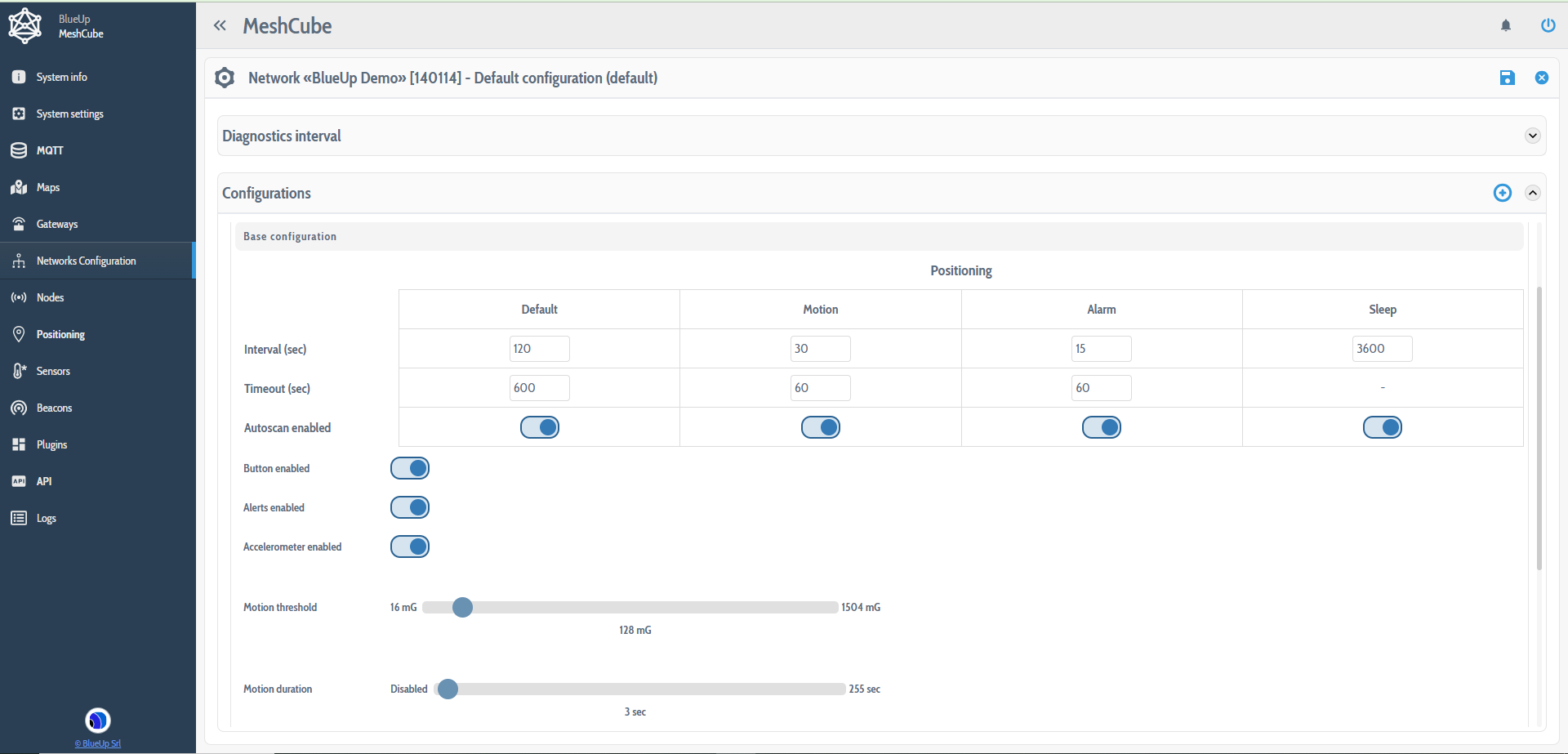Image resolution: width=1568 pixels, height=754 pixels.
Task: Add a new configuration with plus button
Action: coord(1502,193)
